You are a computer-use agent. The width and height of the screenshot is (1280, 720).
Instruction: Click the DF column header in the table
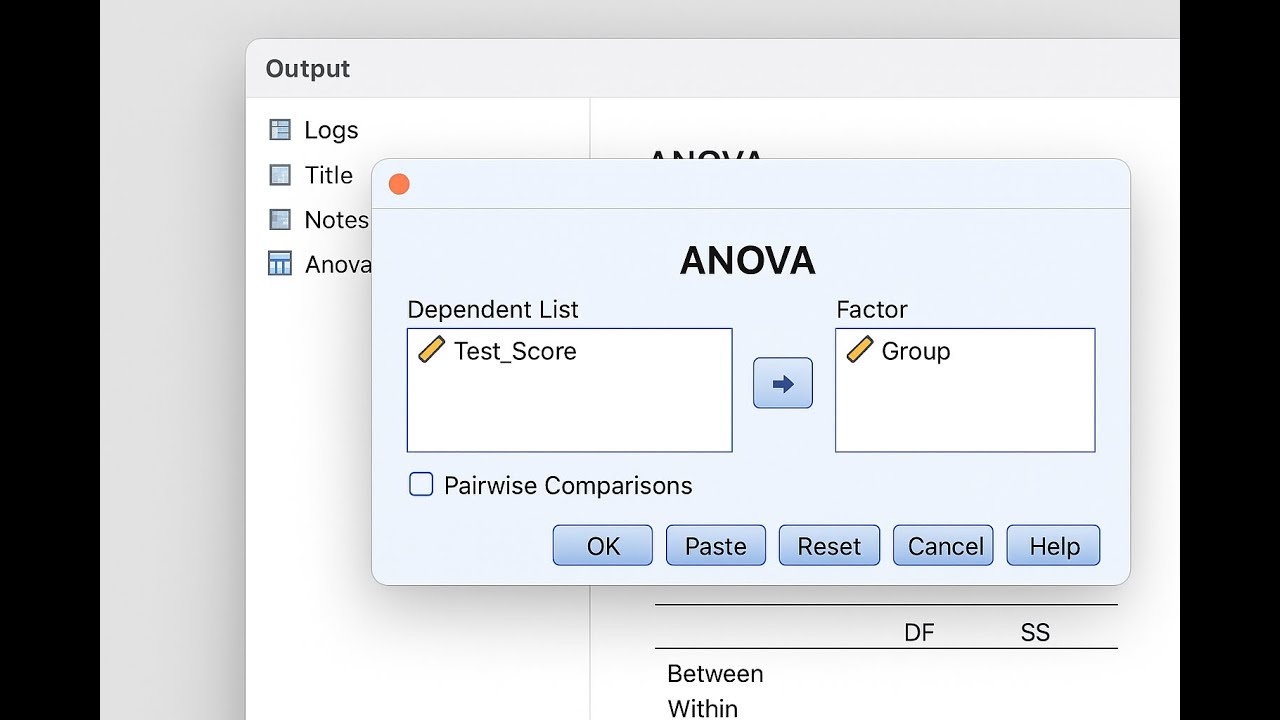coord(919,632)
